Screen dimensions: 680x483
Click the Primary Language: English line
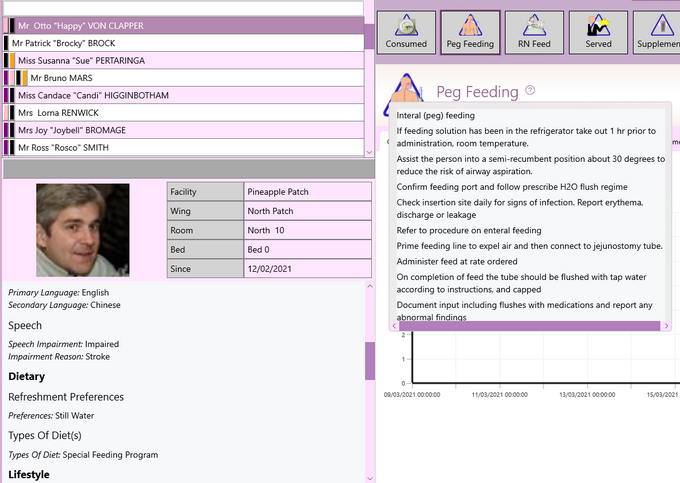click(x=59, y=293)
